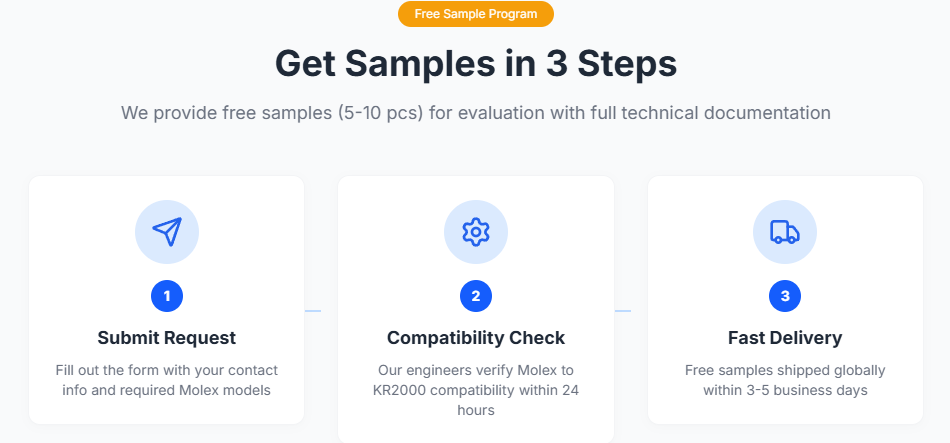Image resolution: width=950 pixels, height=443 pixels.
Task: Click the step number 3 badge
Action: pos(785,296)
